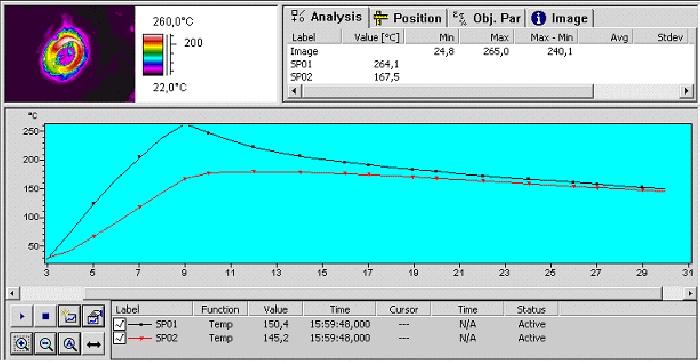Image resolution: width=700 pixels, height=362 pixels.
Task: Click the 167,5 value for SP02
Action: click(x=386, y=77)
